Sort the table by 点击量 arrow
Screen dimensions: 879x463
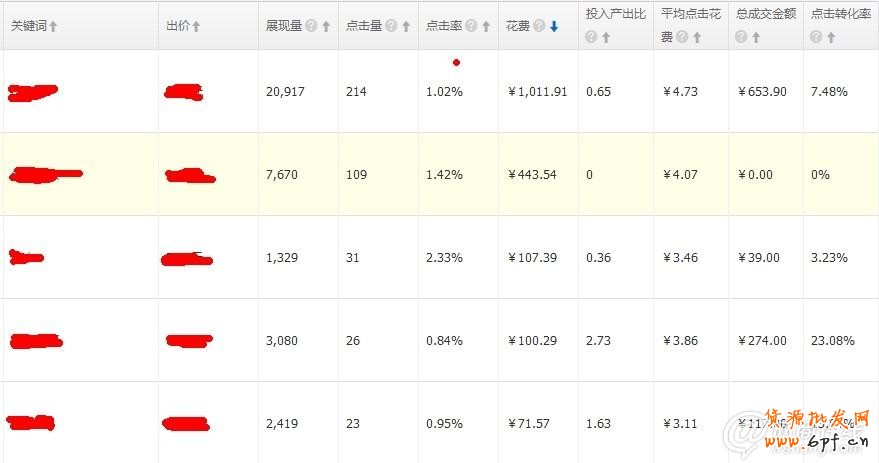pos(406,27)
